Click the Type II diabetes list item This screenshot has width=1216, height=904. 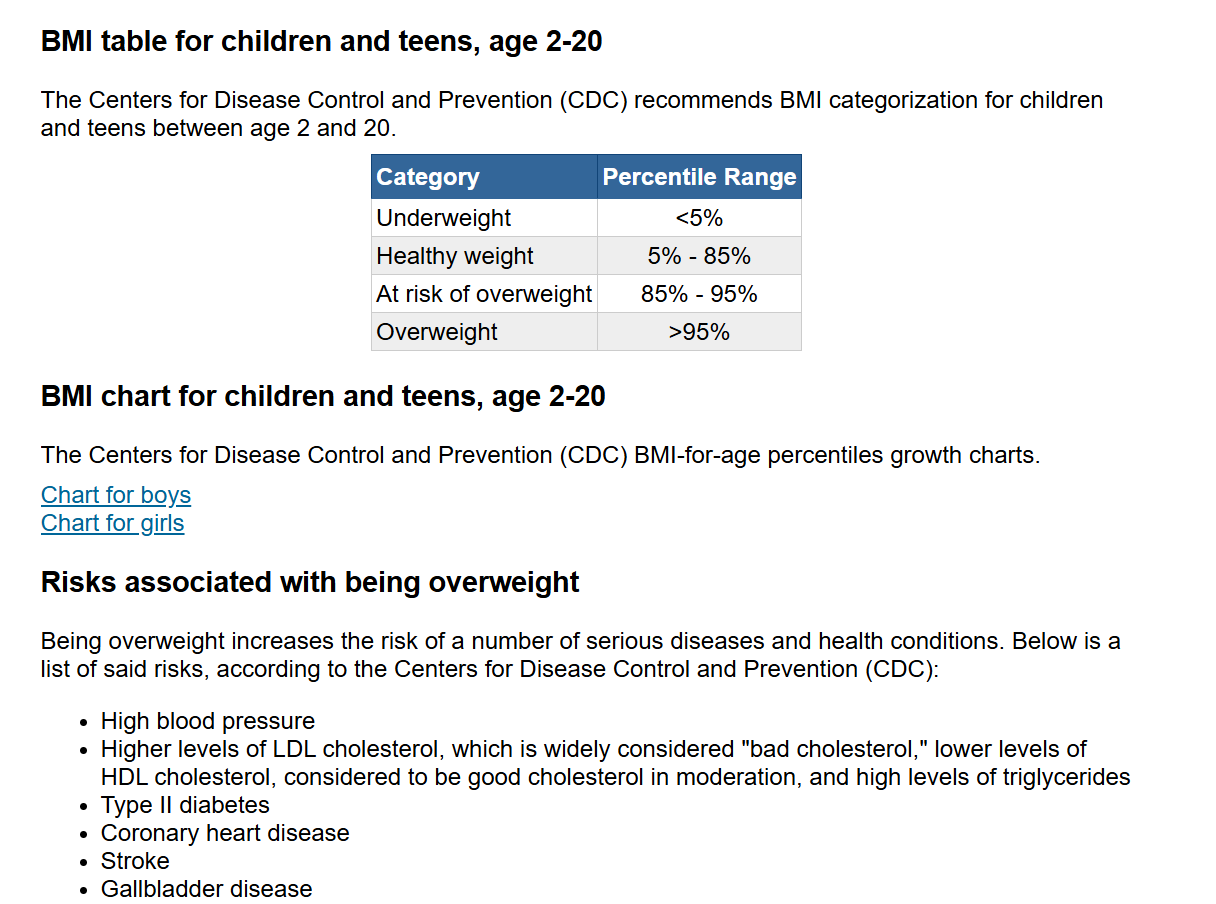185,805
